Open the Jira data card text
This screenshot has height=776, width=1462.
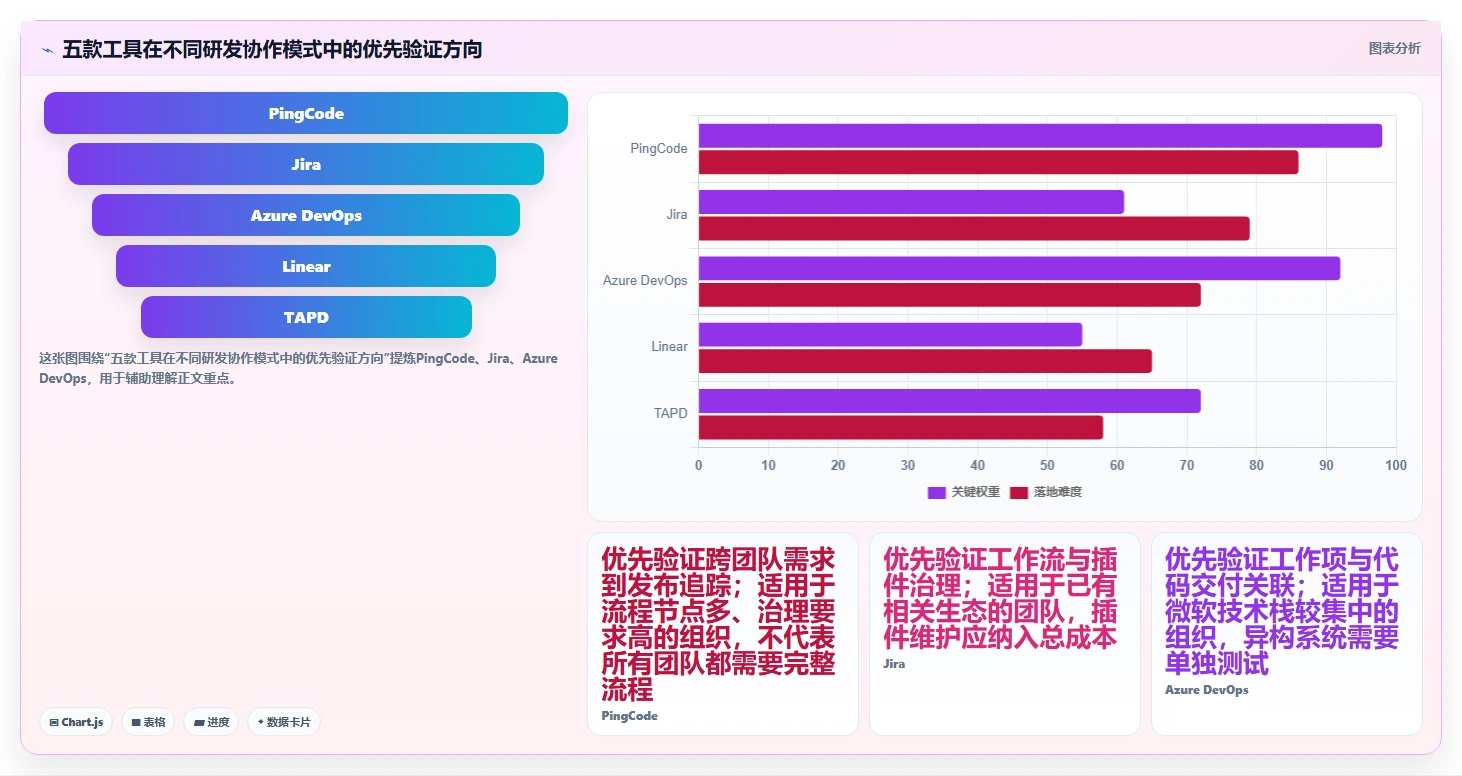point(1000,598)
